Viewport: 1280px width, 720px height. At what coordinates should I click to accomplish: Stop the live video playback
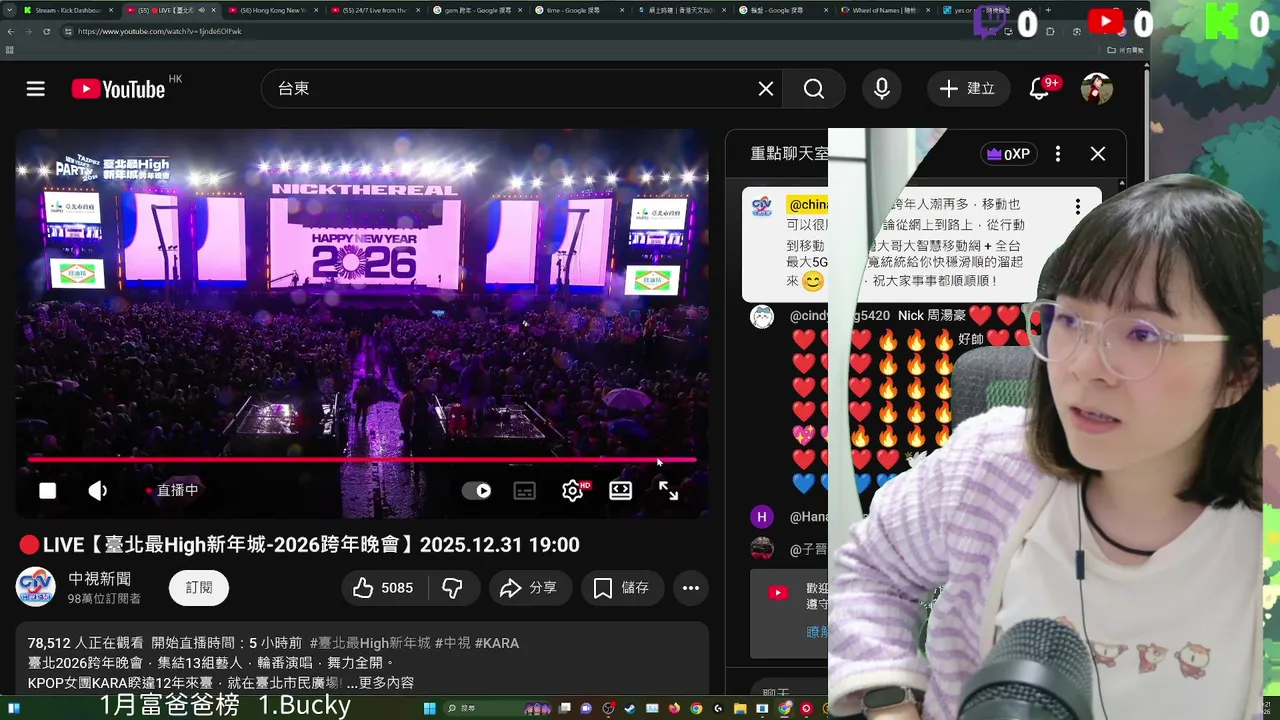[x=47, y=490]
